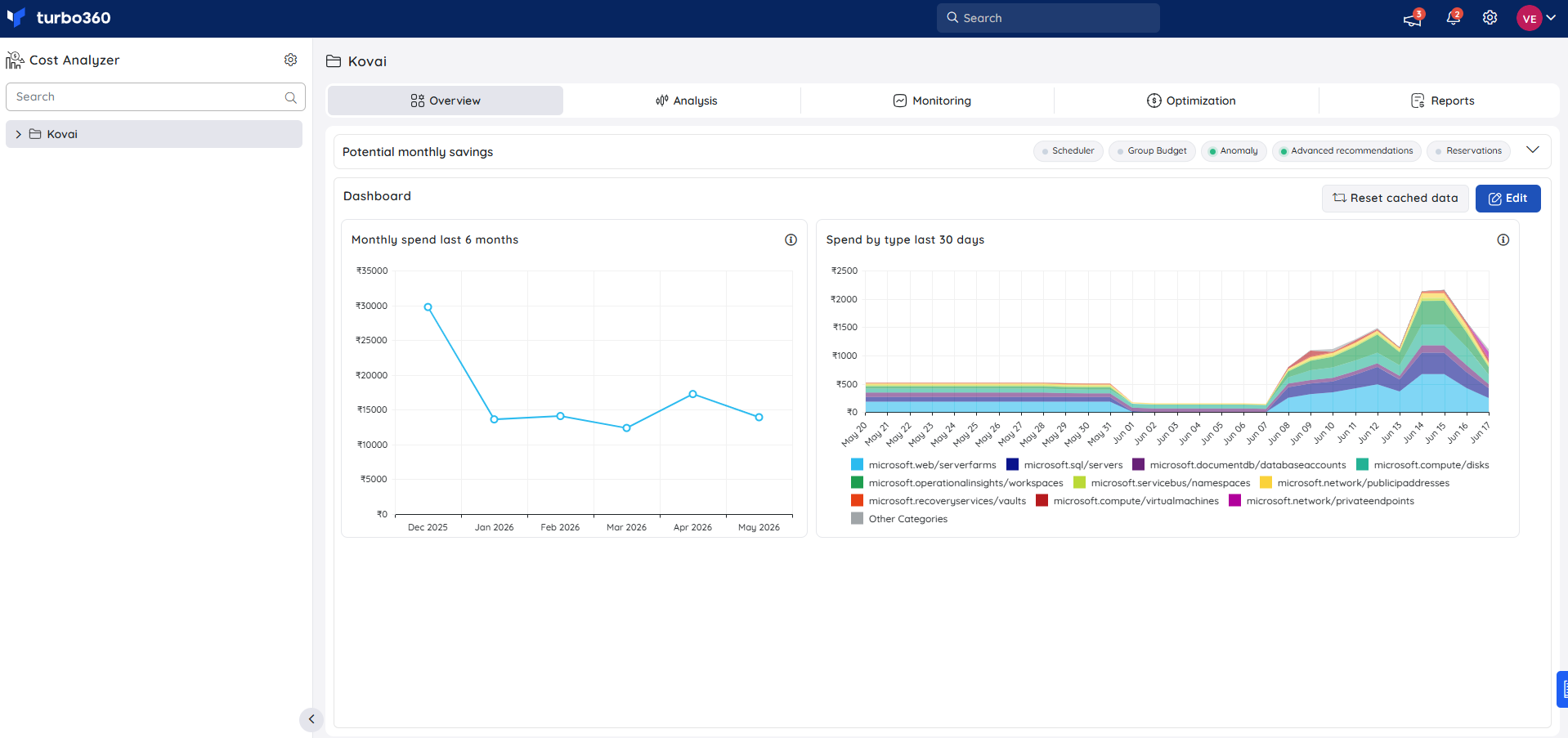This screenshot has height=738, width=1568.
Task: Toggle microsoft.recoveryservices/vaults legend swatch
Action: tap(857, 501)
